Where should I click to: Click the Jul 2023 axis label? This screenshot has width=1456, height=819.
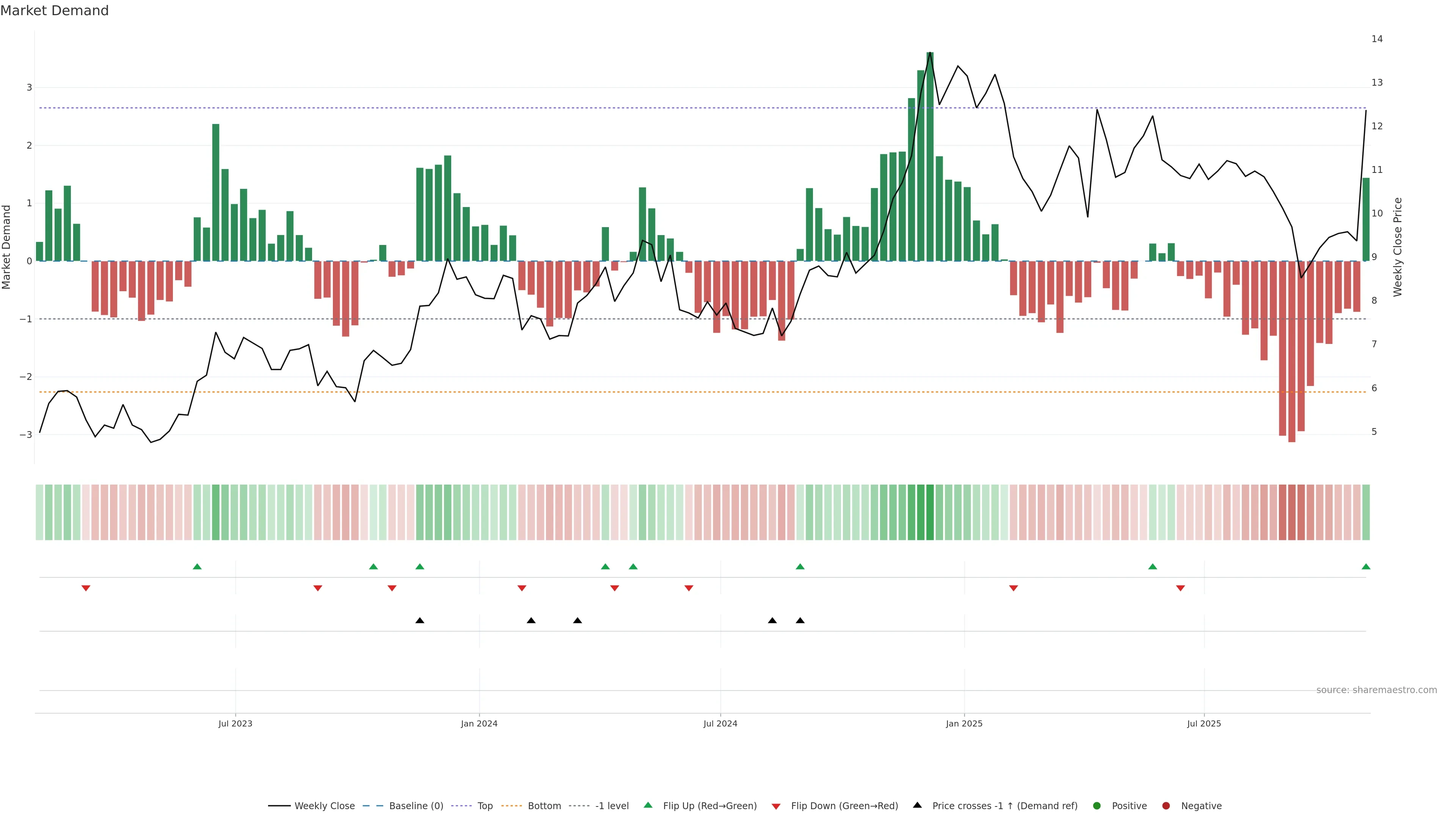(x=235, y=724)
